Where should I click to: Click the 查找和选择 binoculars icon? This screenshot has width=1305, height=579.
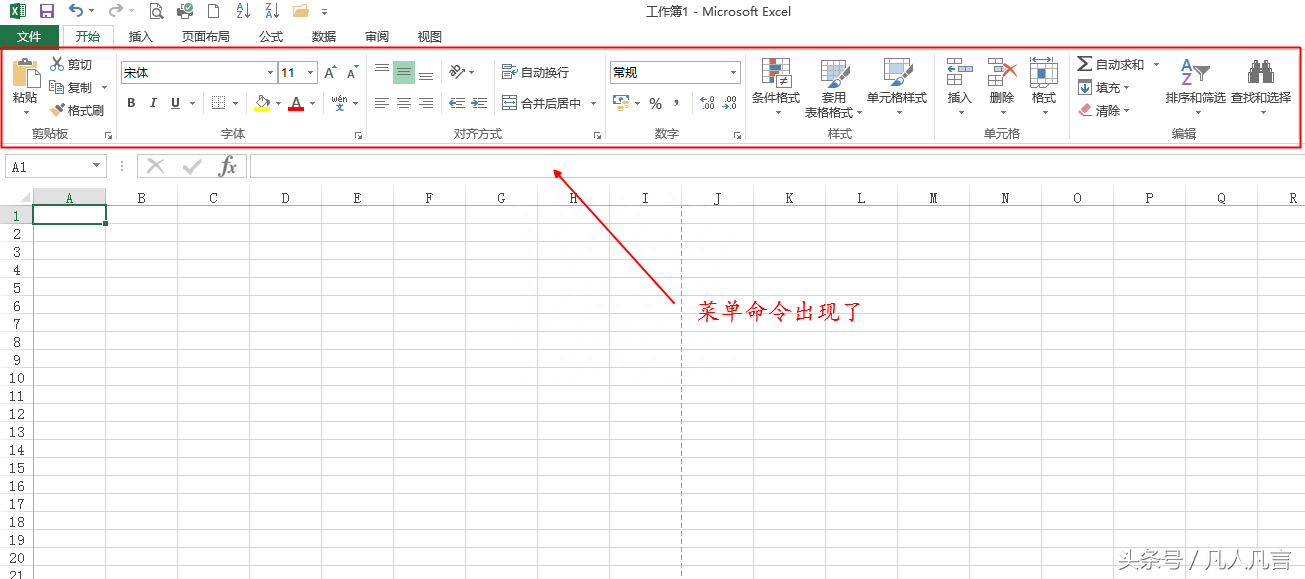click(x=1260, y=72)
